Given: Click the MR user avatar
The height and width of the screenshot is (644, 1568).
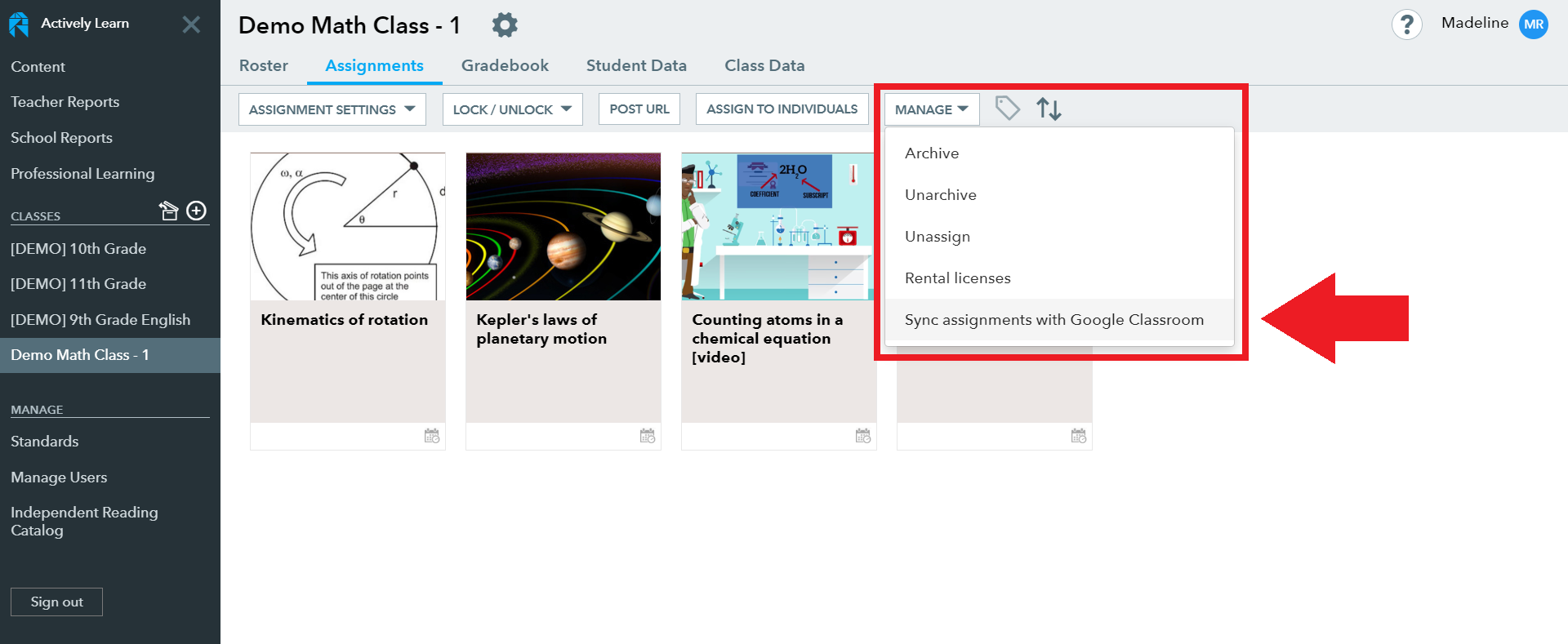Looking at the screenshot, I should pyautogui.click(x=1533, y=24).
